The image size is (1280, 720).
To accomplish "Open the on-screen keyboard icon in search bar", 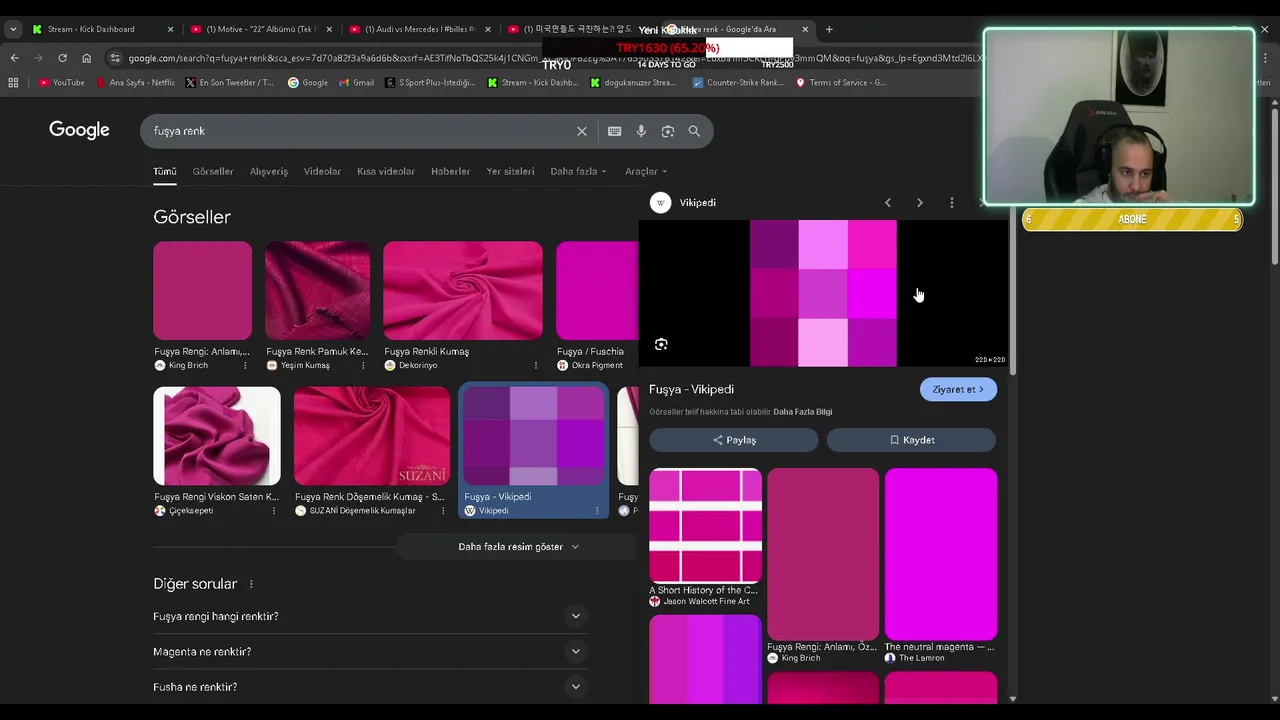I will (x=614, y=131).
